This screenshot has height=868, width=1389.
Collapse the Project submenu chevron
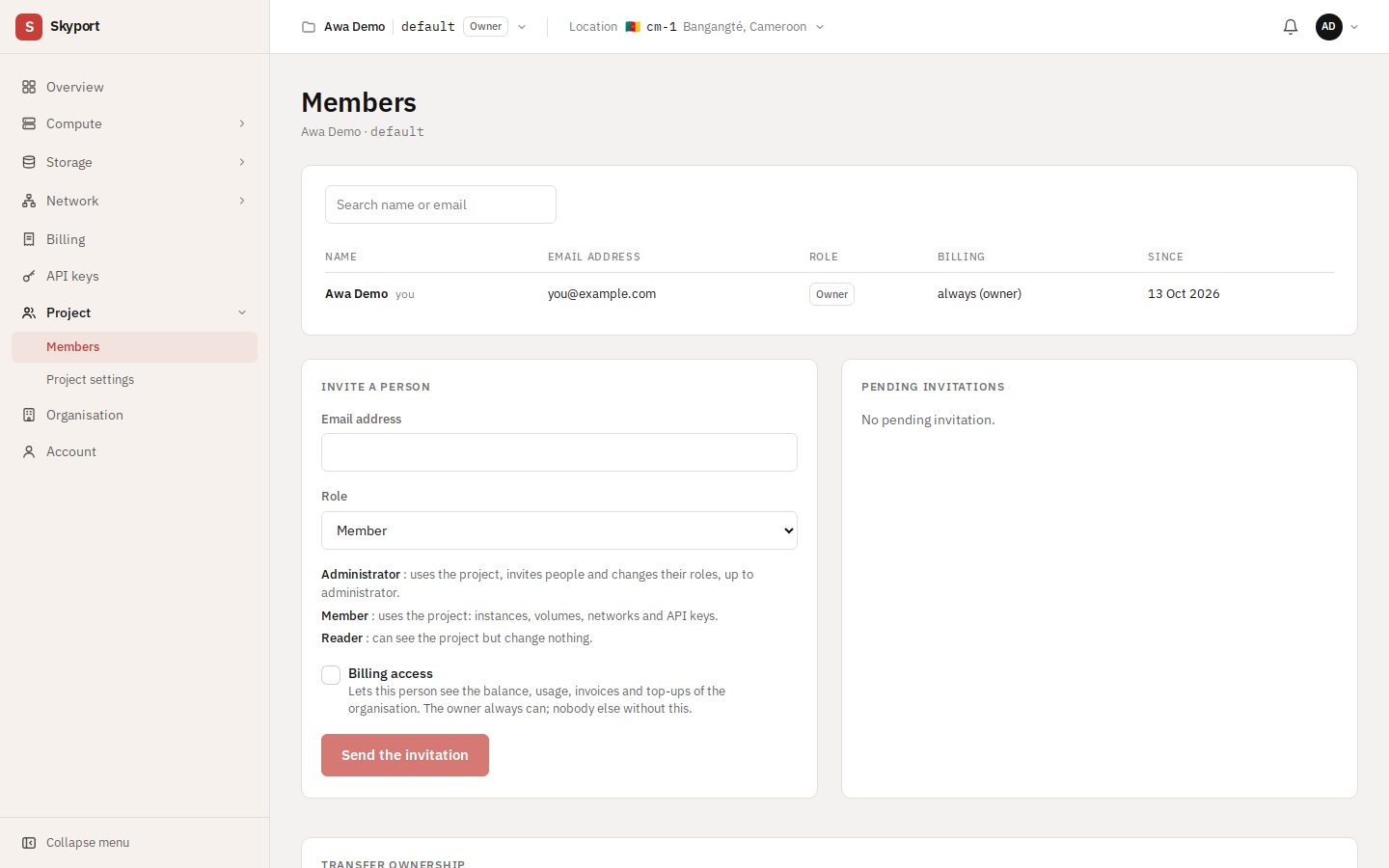point(242,312)
